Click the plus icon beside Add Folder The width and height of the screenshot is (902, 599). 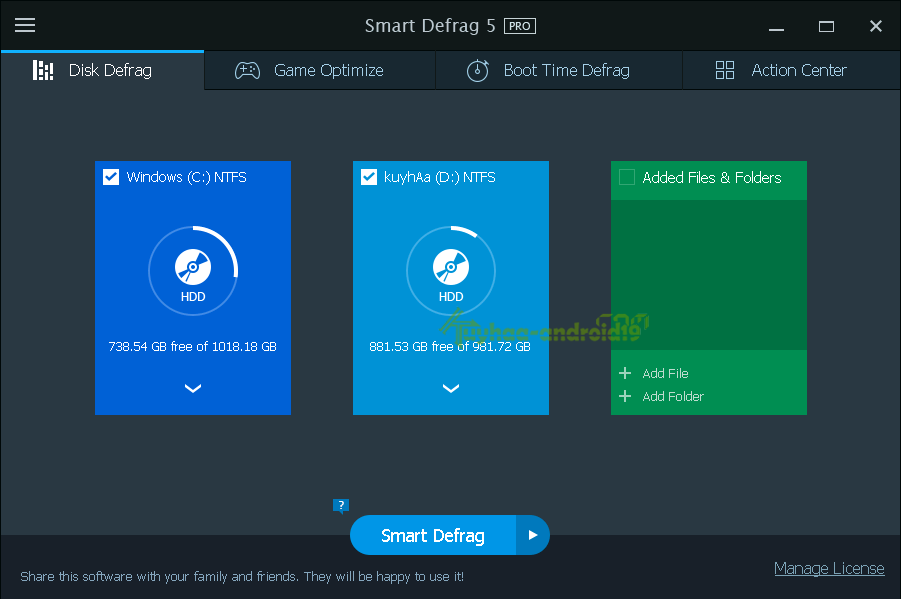click(x=625, y=396)
